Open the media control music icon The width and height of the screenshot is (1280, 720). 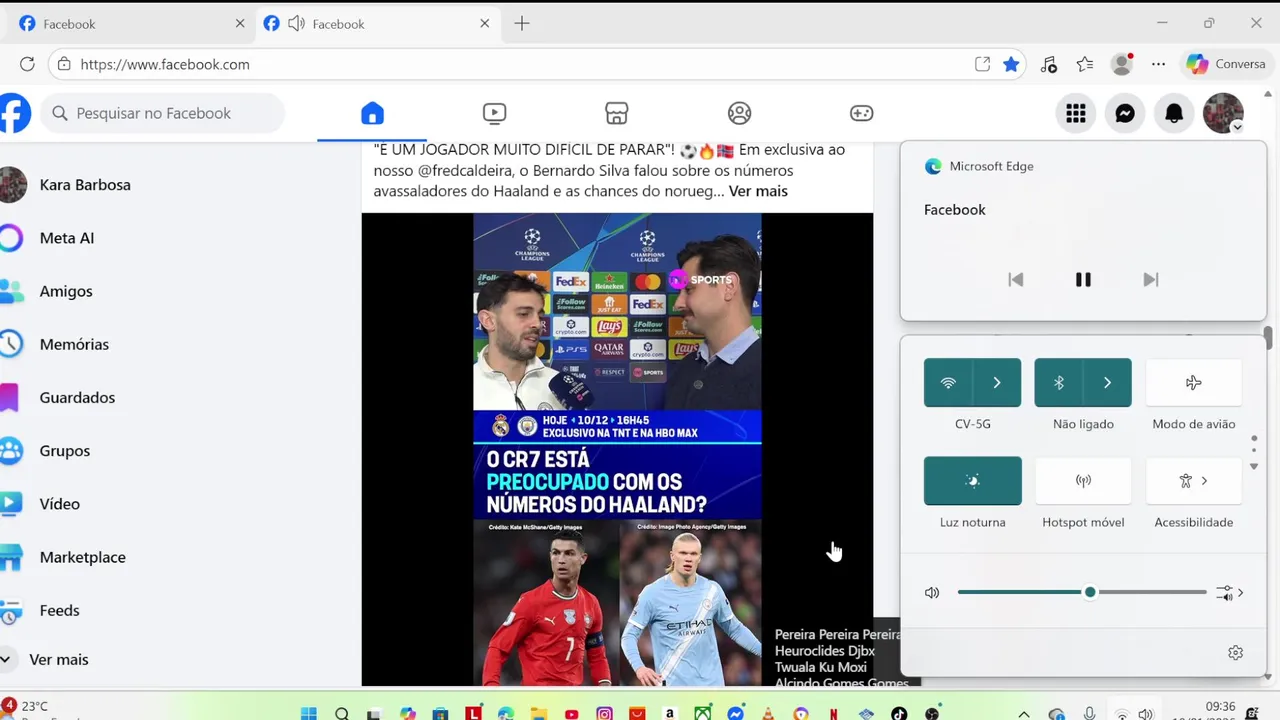pos(1048,64)
